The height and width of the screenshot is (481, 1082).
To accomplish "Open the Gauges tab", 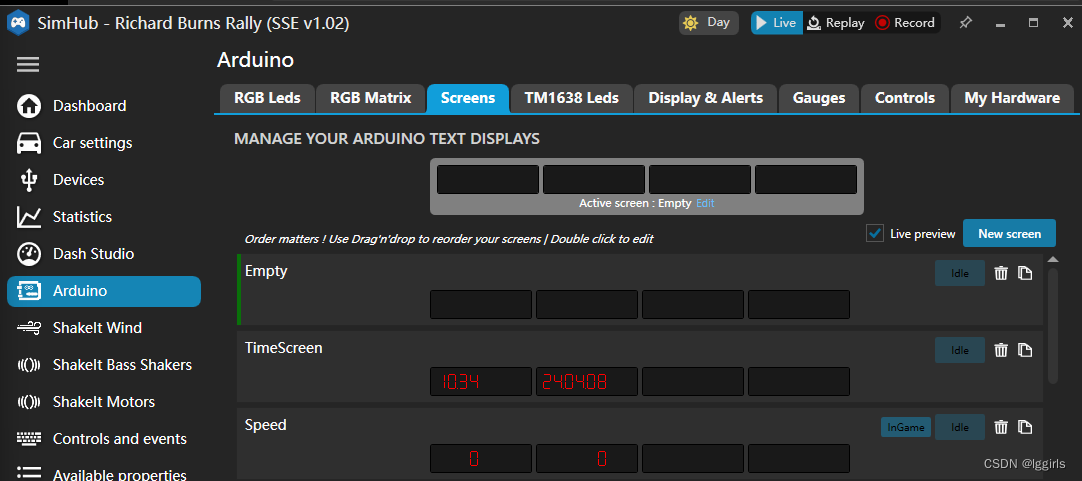I will tap(819, 98).
